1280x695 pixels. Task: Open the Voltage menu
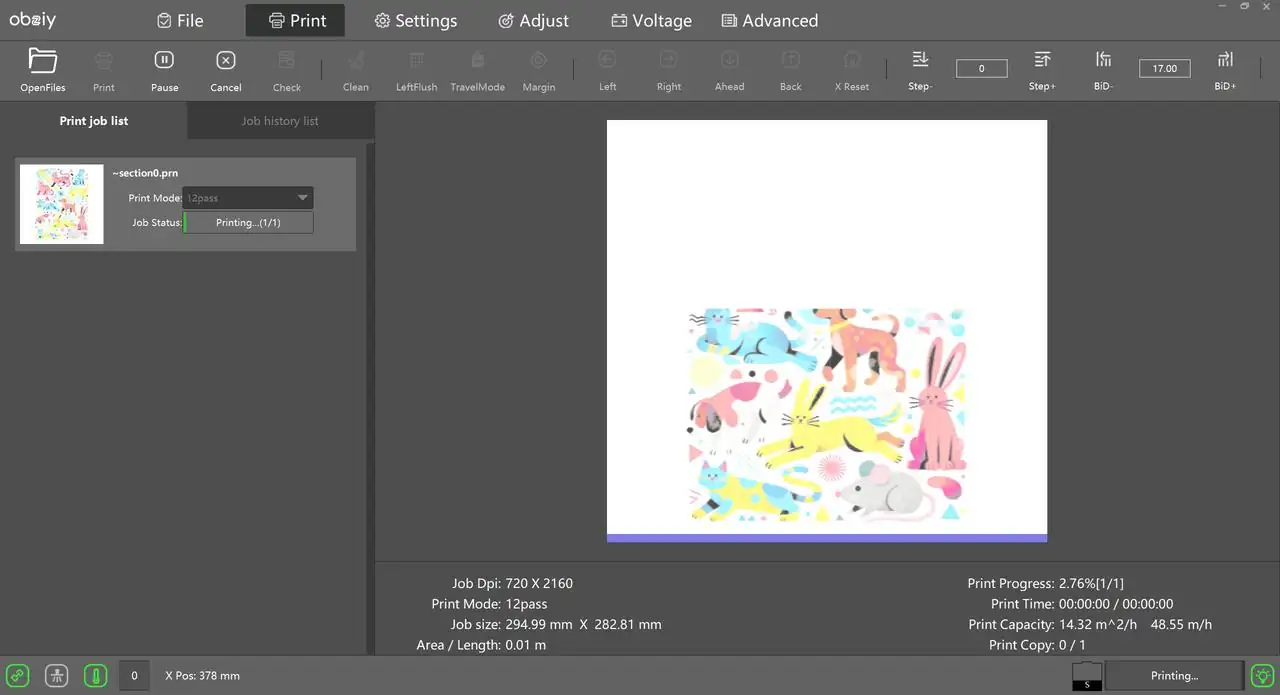click(x=651, y=20)
